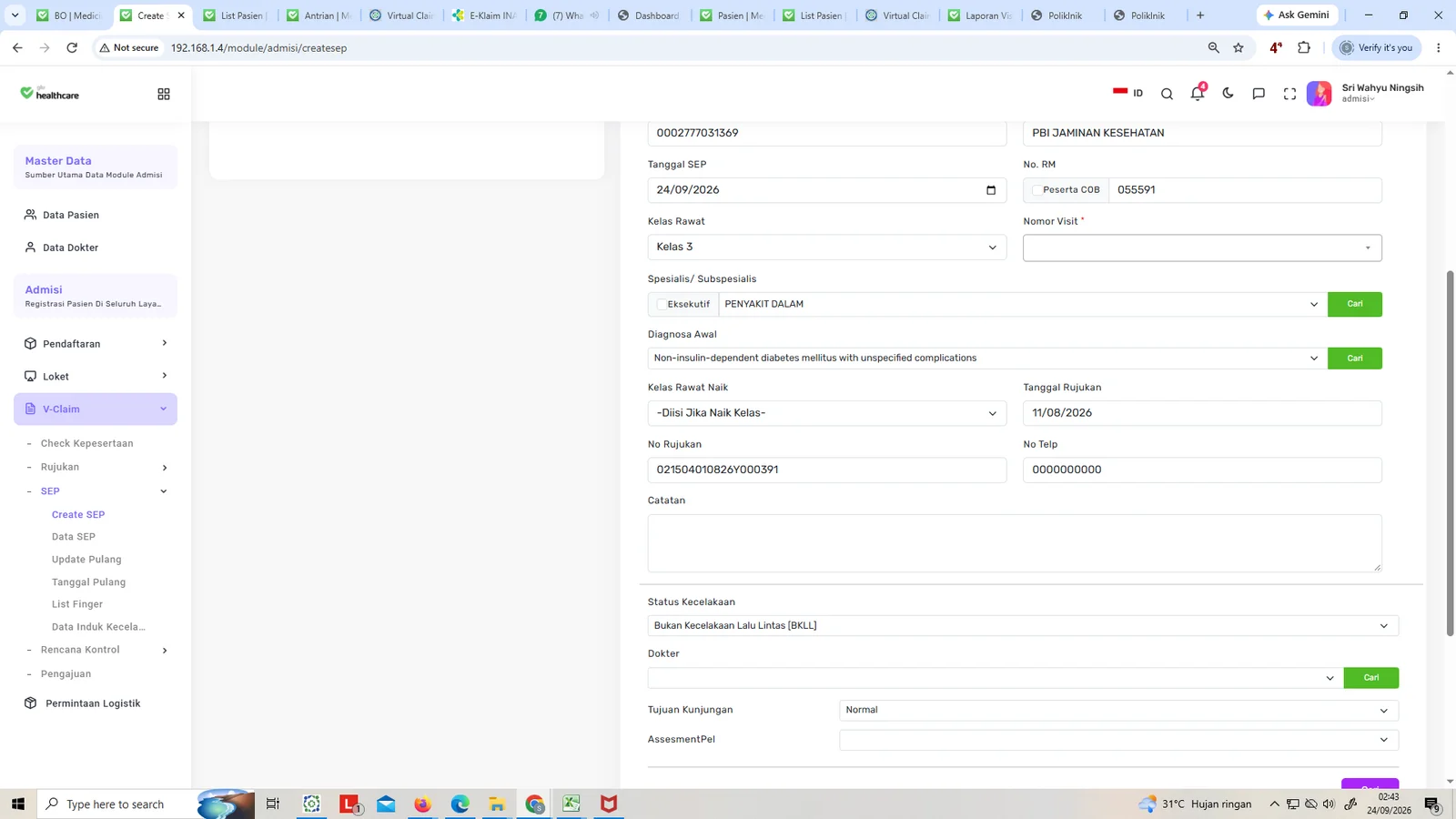Screen dimensions: 1456x819
Task: Expand the Pendaftaran sidebar menu
Action: tap(96, 344)
